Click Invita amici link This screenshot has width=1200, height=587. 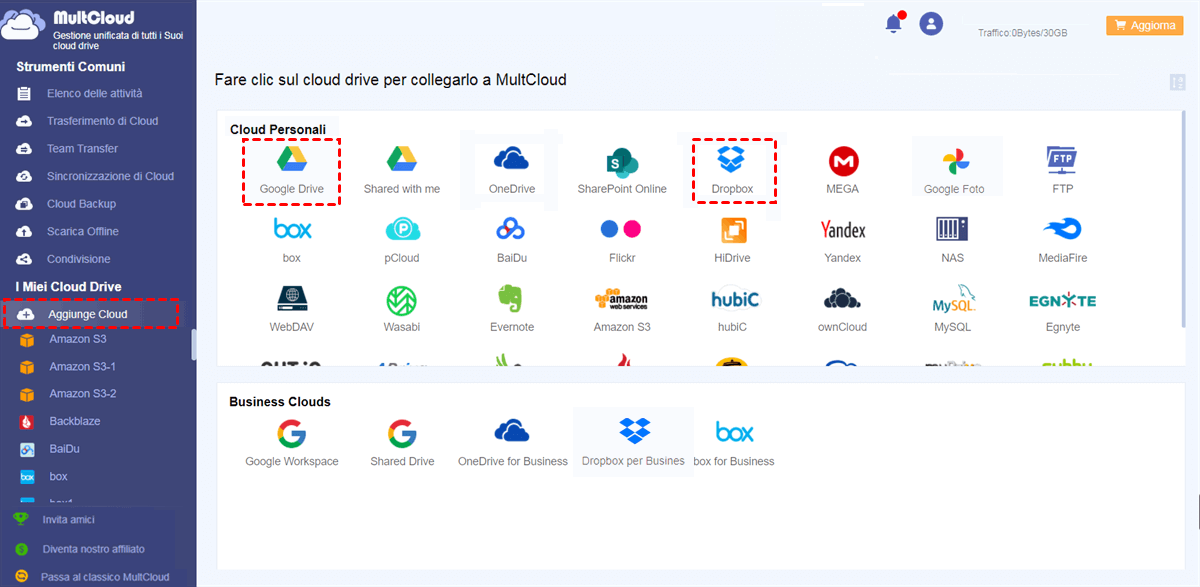tap(68, 520)
